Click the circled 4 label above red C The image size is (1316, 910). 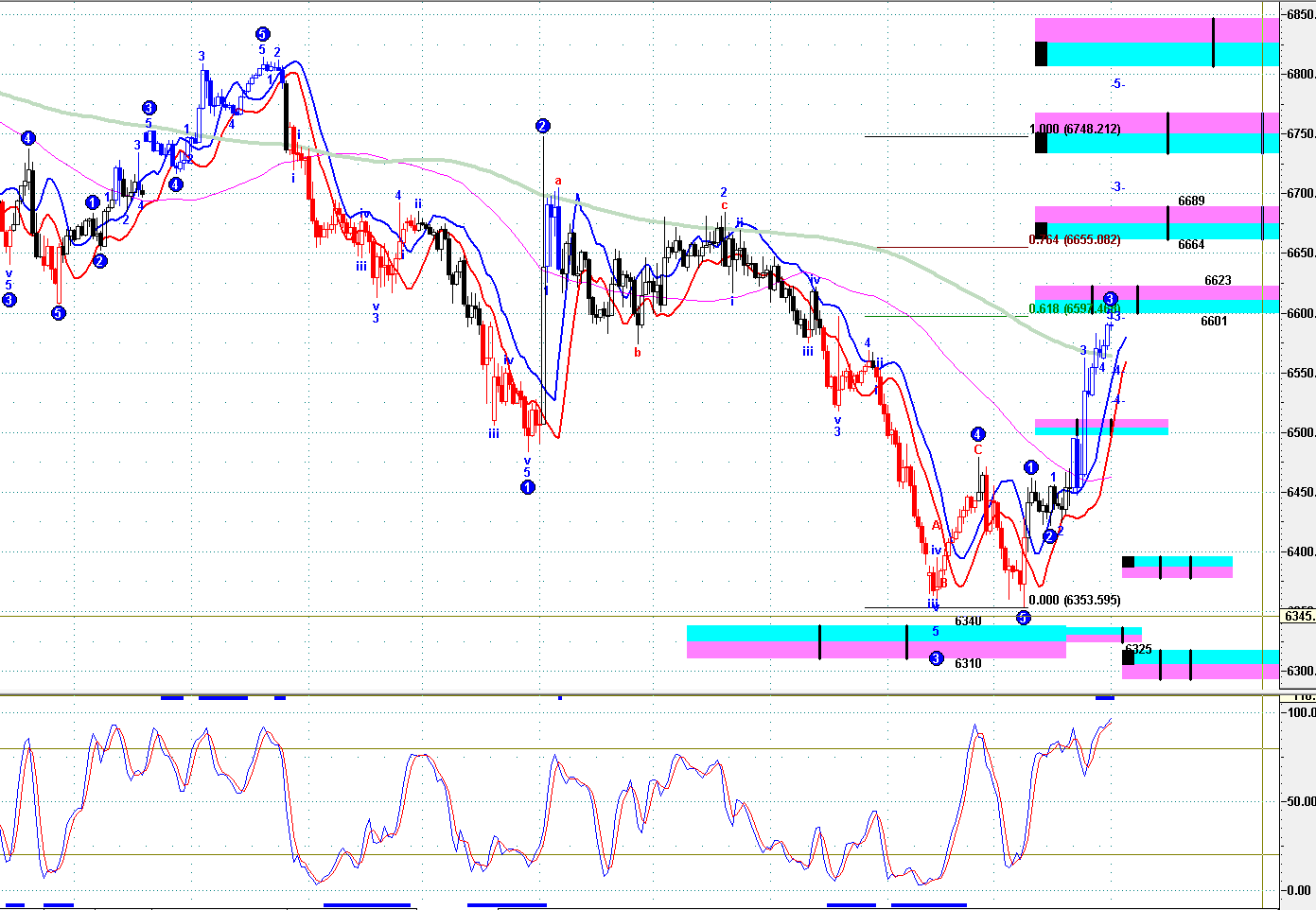977,435
